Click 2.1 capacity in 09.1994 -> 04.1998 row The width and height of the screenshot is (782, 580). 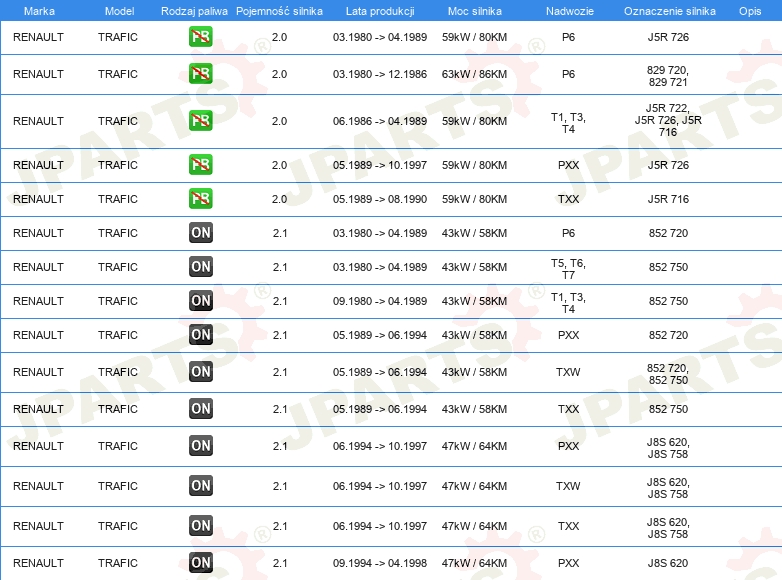tap(280, 563)
